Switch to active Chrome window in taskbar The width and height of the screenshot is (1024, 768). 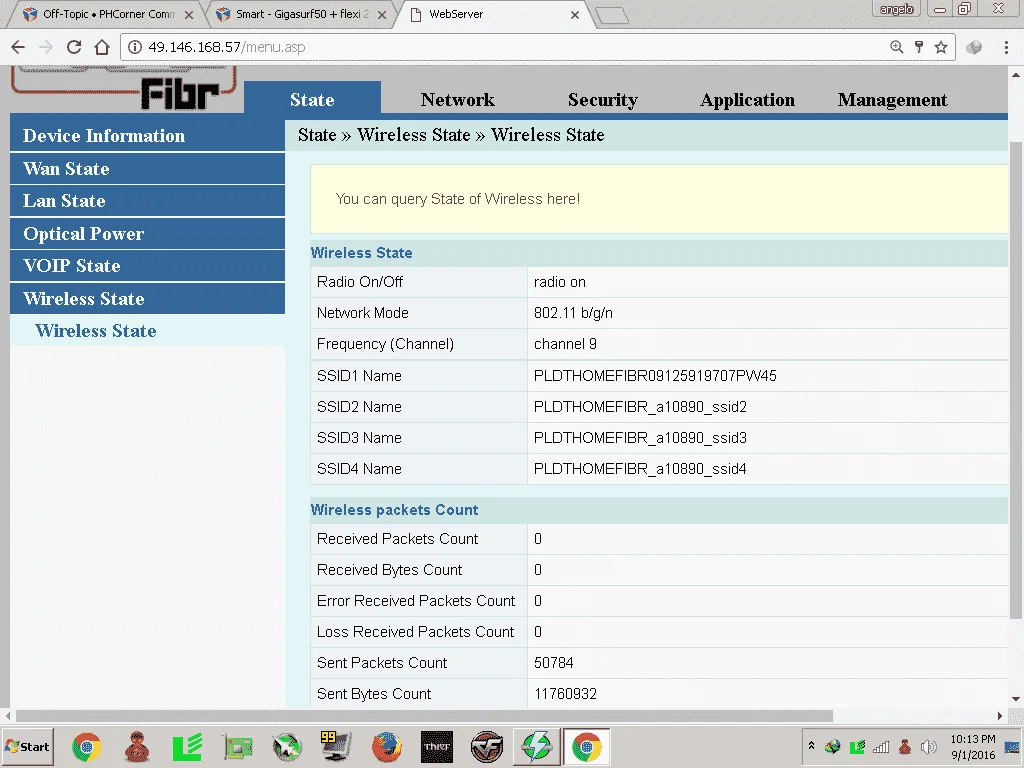point(586,747)
